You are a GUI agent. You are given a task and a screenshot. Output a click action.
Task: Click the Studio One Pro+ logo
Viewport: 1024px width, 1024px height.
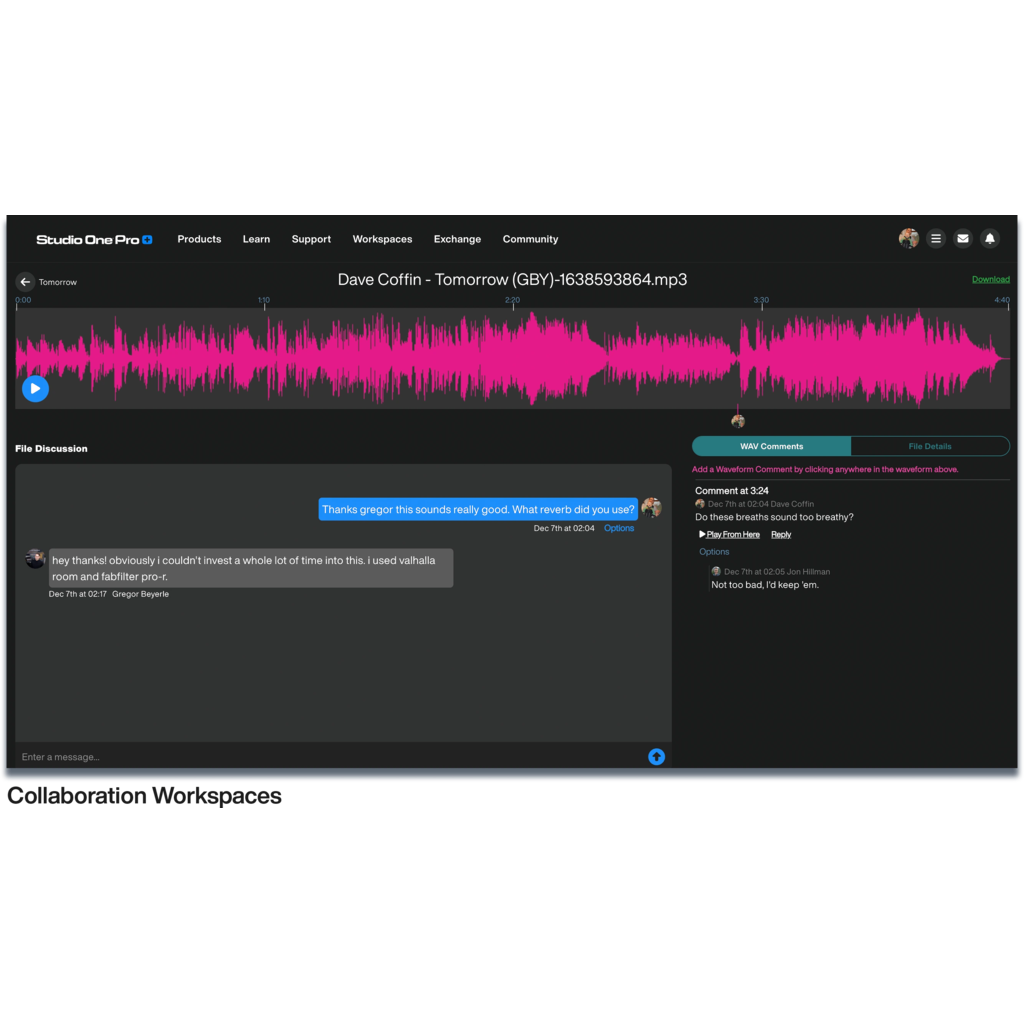[x=94, y=240]
